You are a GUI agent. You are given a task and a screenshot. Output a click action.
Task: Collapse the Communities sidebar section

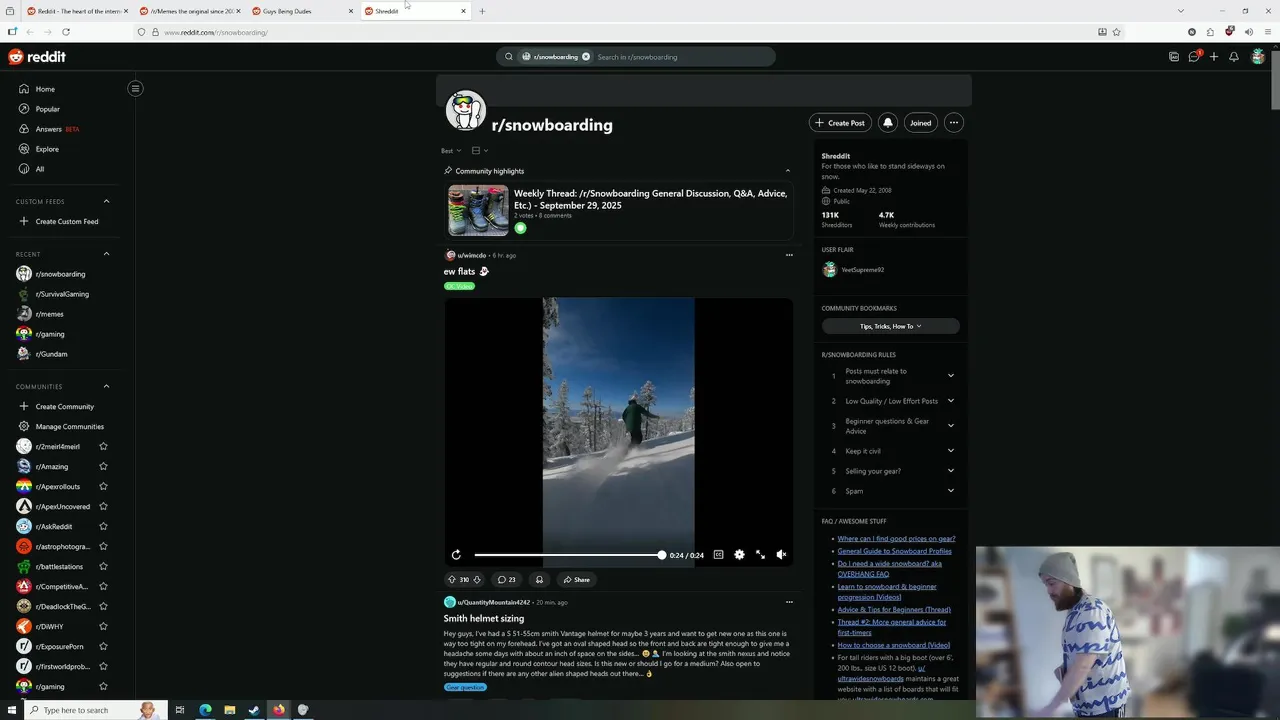click(106, 387)
